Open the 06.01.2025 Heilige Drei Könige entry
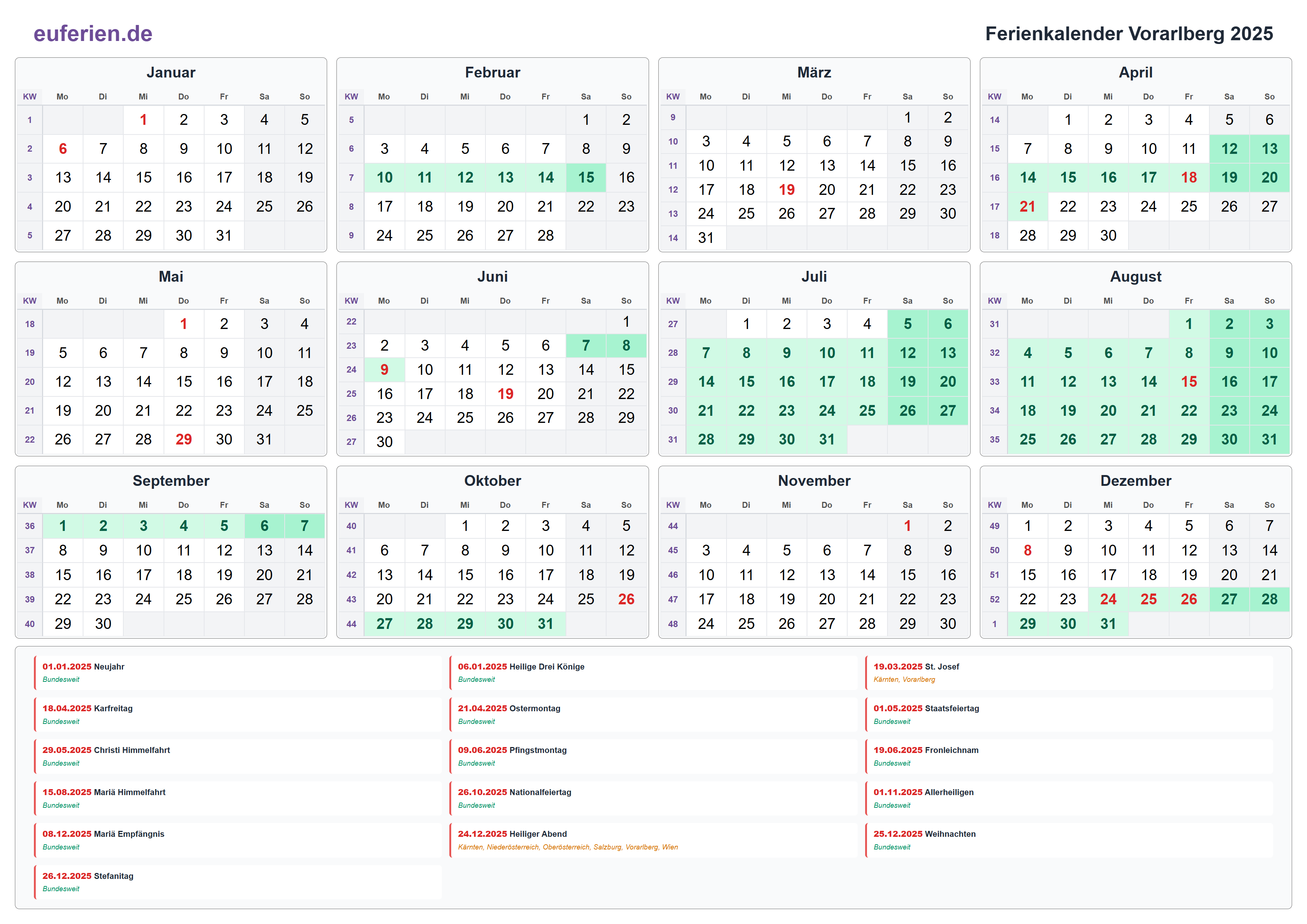The width and height of the screenshot is (1307, 924). pos(653,673)
